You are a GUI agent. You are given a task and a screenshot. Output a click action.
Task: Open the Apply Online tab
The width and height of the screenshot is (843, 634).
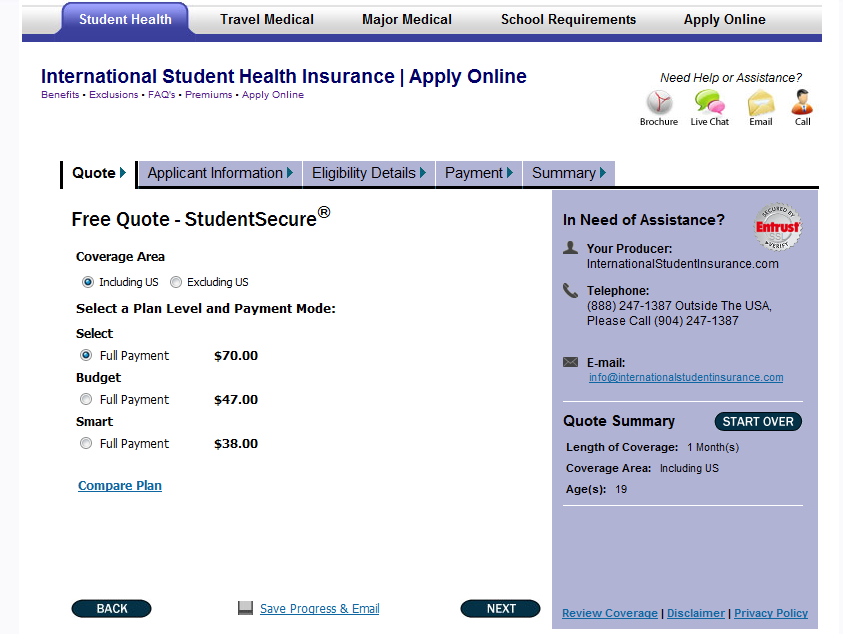tap(725, 20)
